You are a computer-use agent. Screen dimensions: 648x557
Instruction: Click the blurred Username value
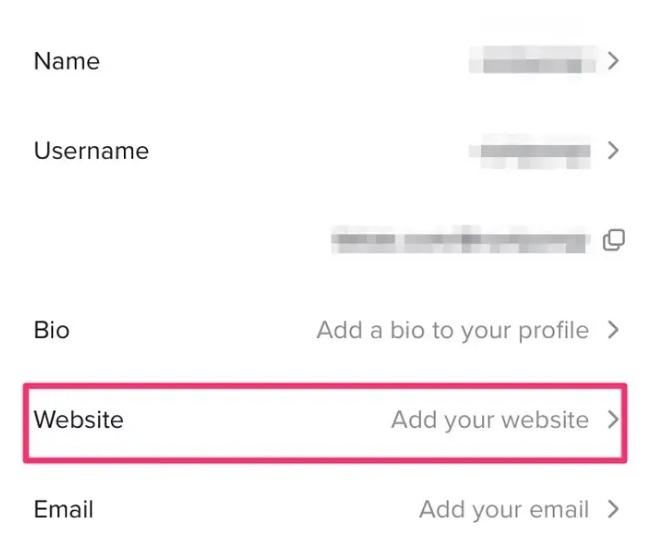(x=530, y=151)
